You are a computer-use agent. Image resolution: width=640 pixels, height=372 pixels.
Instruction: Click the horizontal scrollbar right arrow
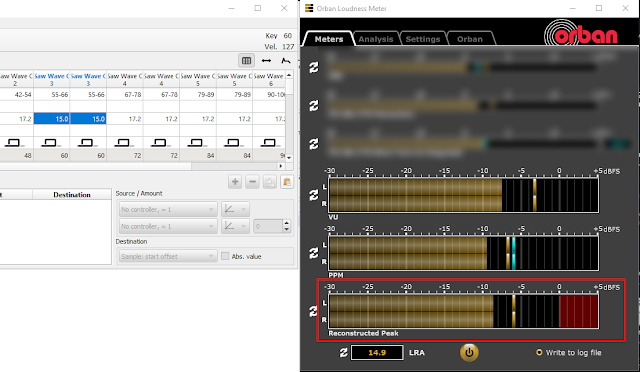point(281,166)
